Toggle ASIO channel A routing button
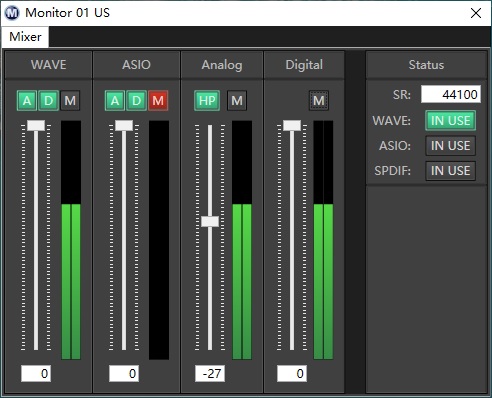 (x=115, y=100)
